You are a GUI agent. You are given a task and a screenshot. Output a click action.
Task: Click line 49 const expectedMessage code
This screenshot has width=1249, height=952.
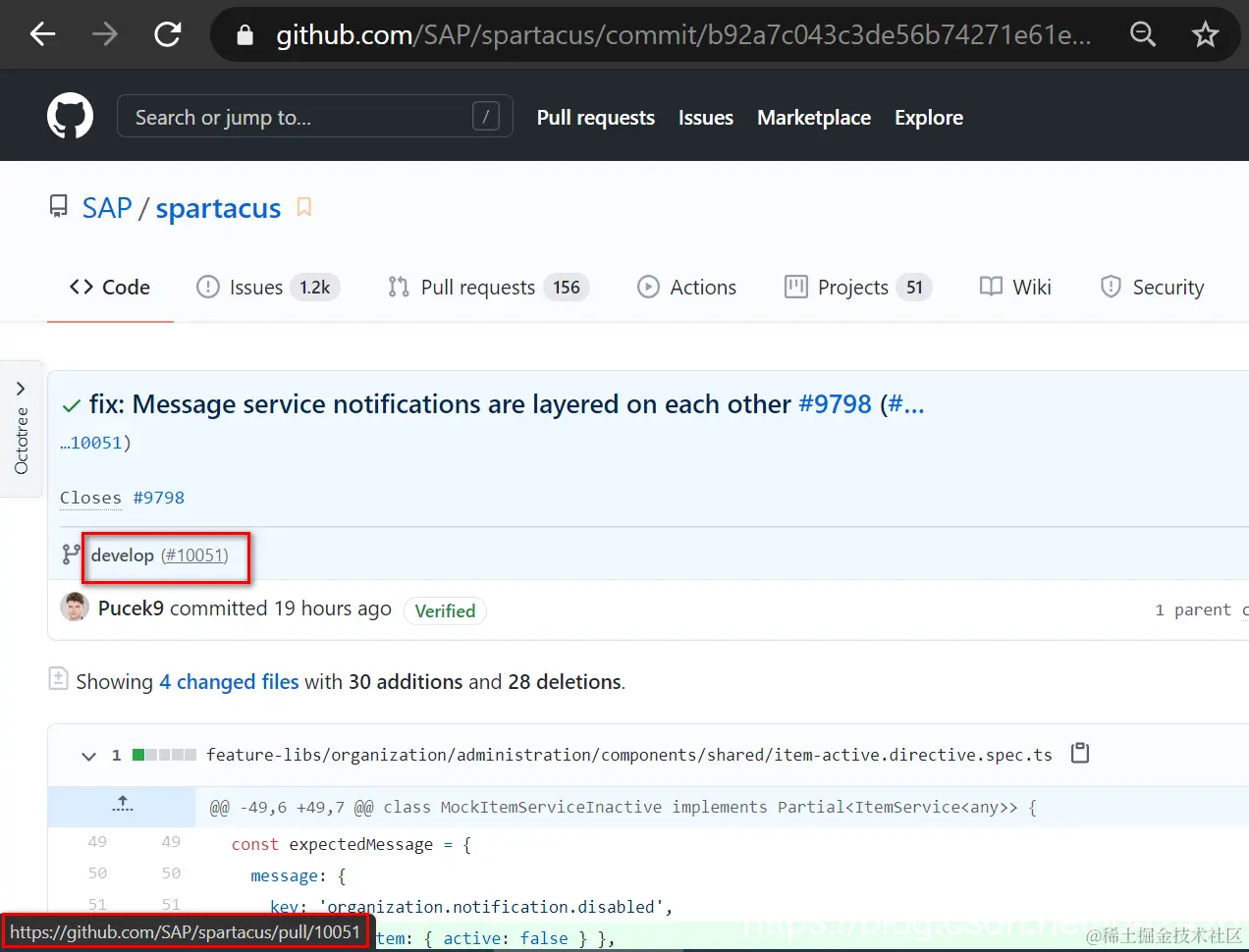point(351,844)
